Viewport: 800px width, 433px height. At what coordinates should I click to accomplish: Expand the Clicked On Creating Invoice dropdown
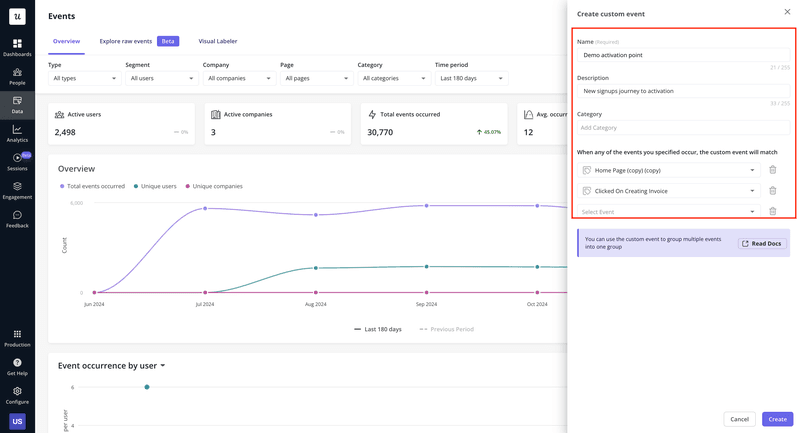pyautogui.click(x=669, y=191)
